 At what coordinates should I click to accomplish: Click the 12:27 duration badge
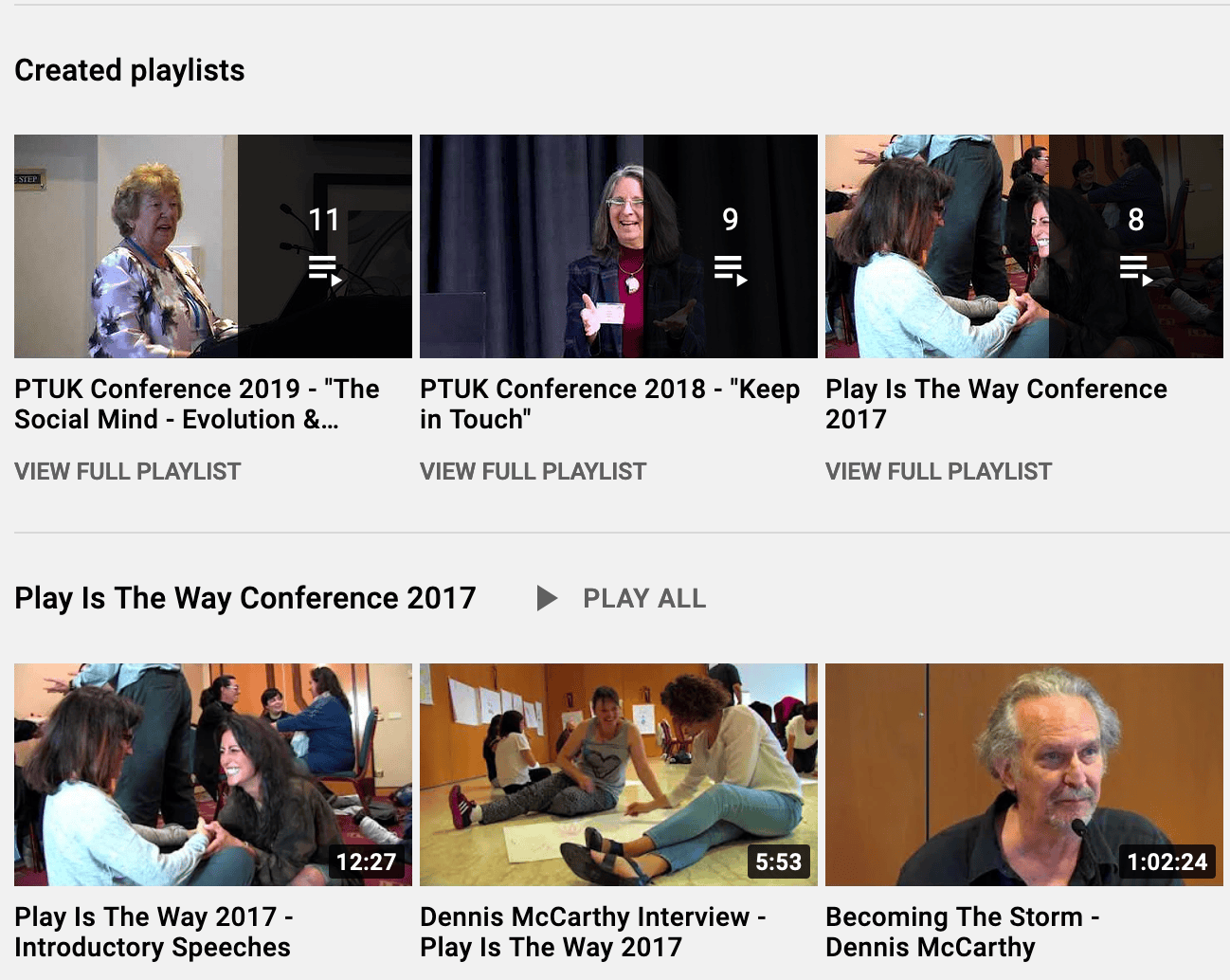tap(366, 862)
